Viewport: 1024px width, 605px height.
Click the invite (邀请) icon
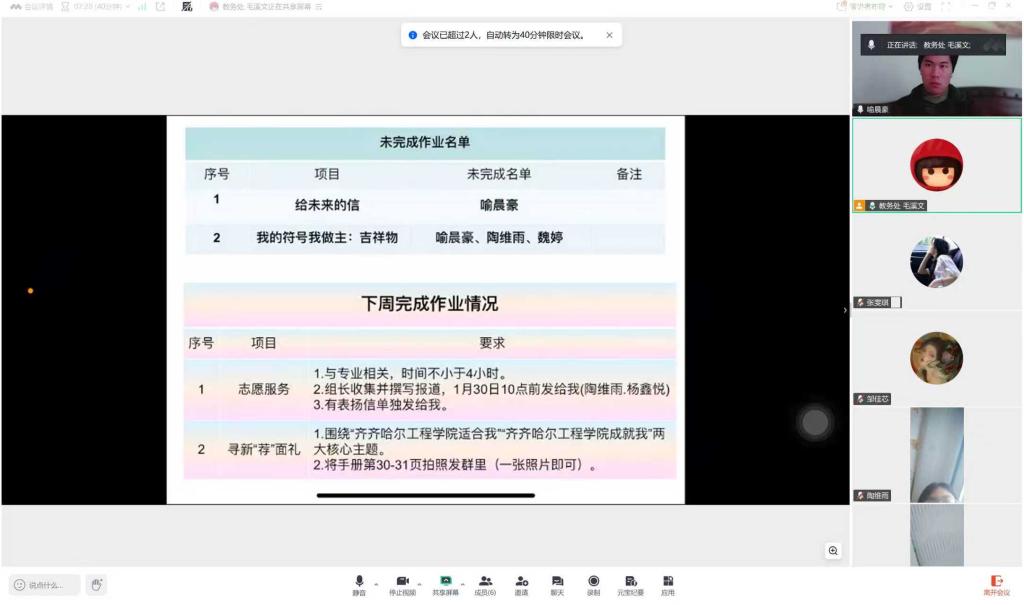(x=521, y=582)
